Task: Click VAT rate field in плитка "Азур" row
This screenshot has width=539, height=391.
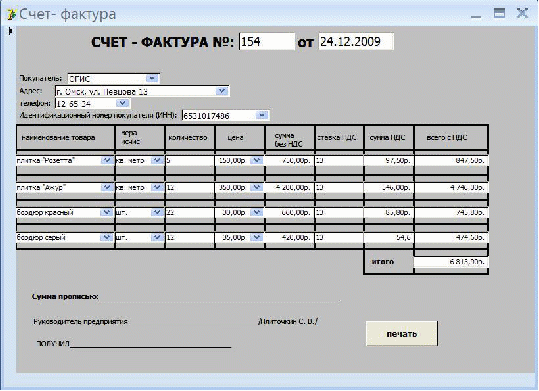Action: point(339,188)
